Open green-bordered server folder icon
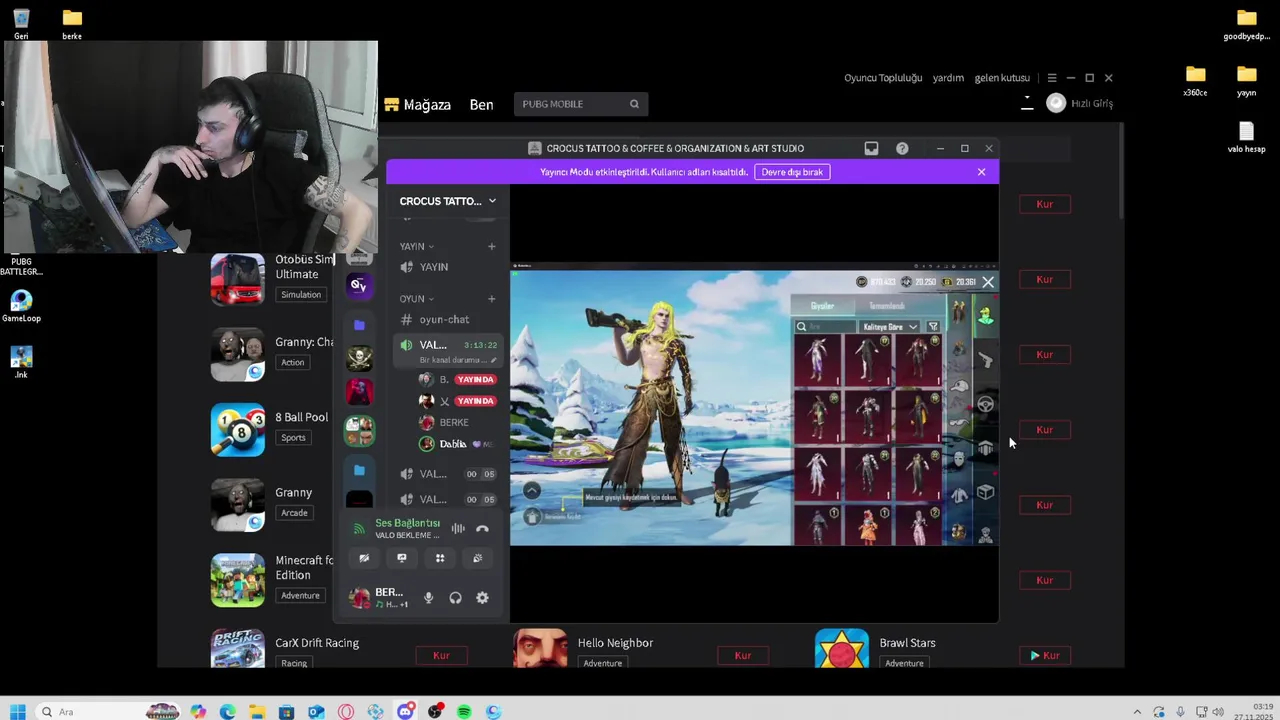This screenshot has width=1280, height=720. tap(359, 430)
